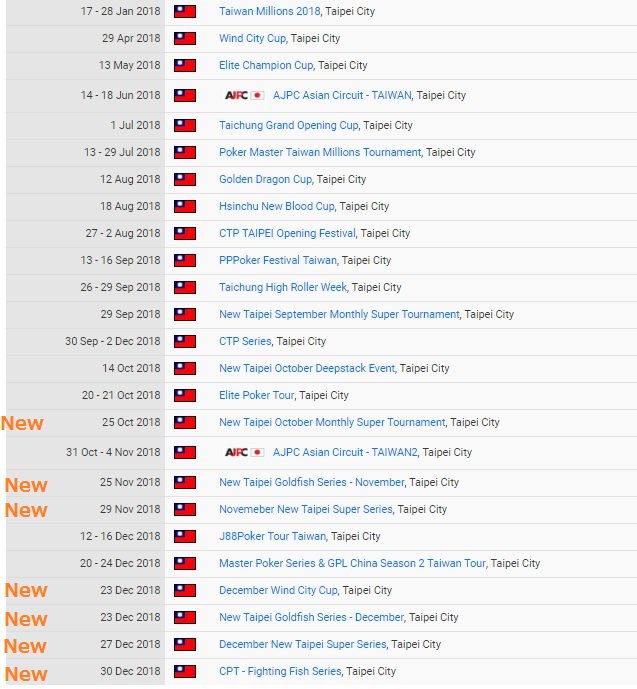Select the date 13 May 2018
The height and width of the screenshot is (689, 637).
point(130,65)
